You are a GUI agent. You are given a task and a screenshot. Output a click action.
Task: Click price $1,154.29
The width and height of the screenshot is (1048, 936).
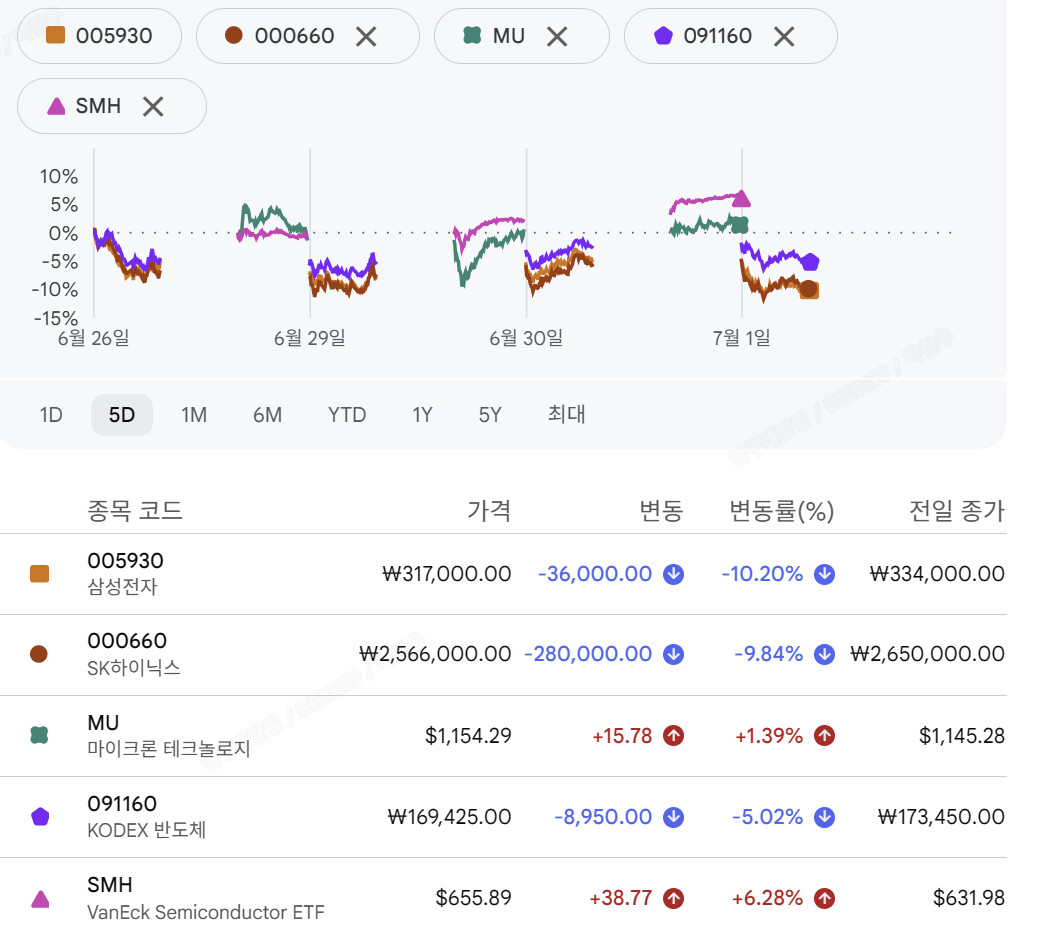tap(468, 736)
